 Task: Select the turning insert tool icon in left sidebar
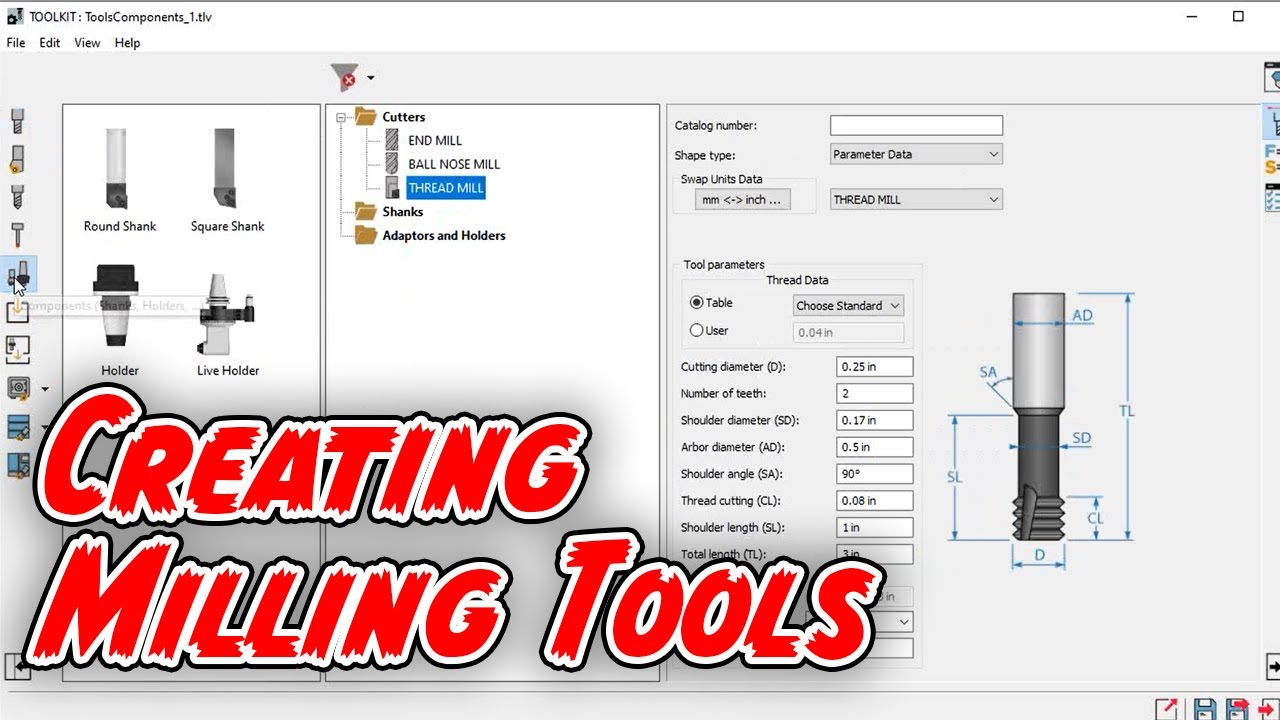click(17, 159)
